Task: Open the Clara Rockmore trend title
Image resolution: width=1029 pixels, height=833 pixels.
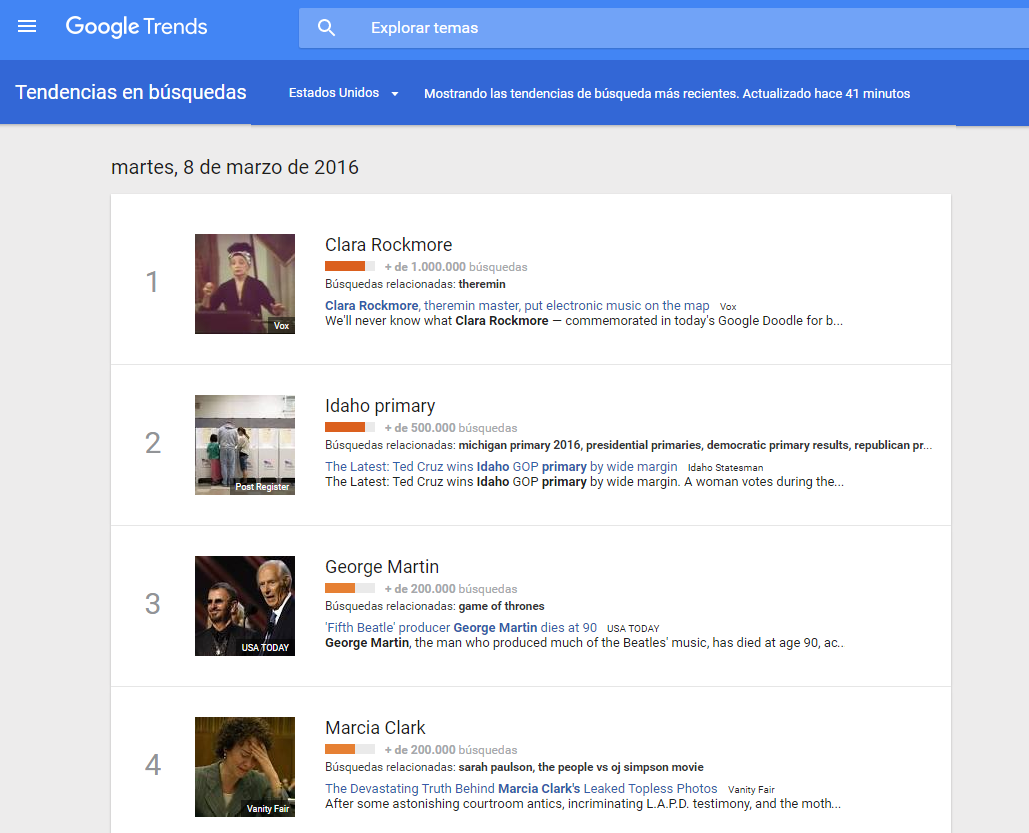Action: click(x=388, y=245)
